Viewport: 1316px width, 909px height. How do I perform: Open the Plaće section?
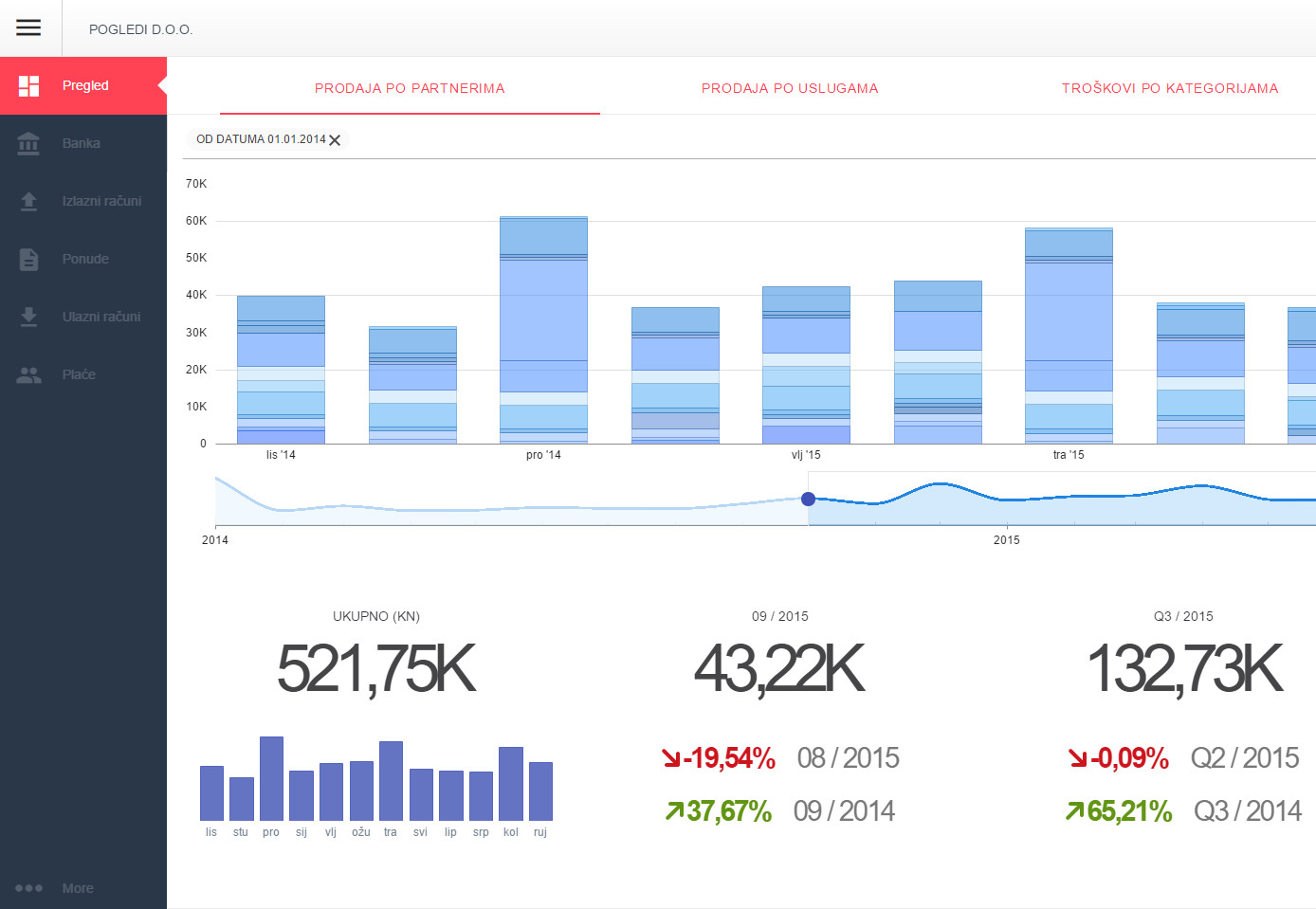[x=83, y=374]
